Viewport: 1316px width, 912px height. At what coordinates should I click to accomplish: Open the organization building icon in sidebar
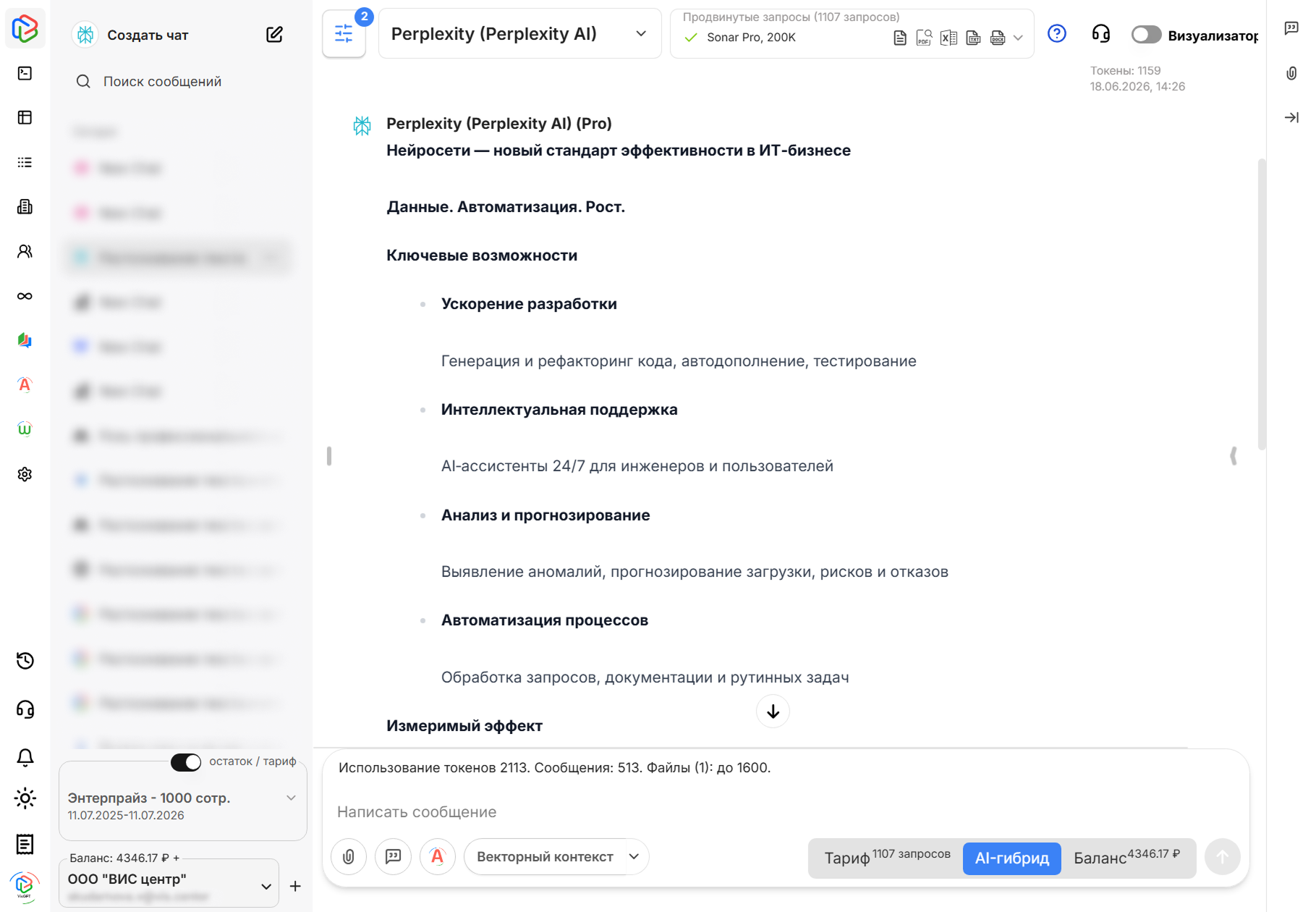point(25,207)
